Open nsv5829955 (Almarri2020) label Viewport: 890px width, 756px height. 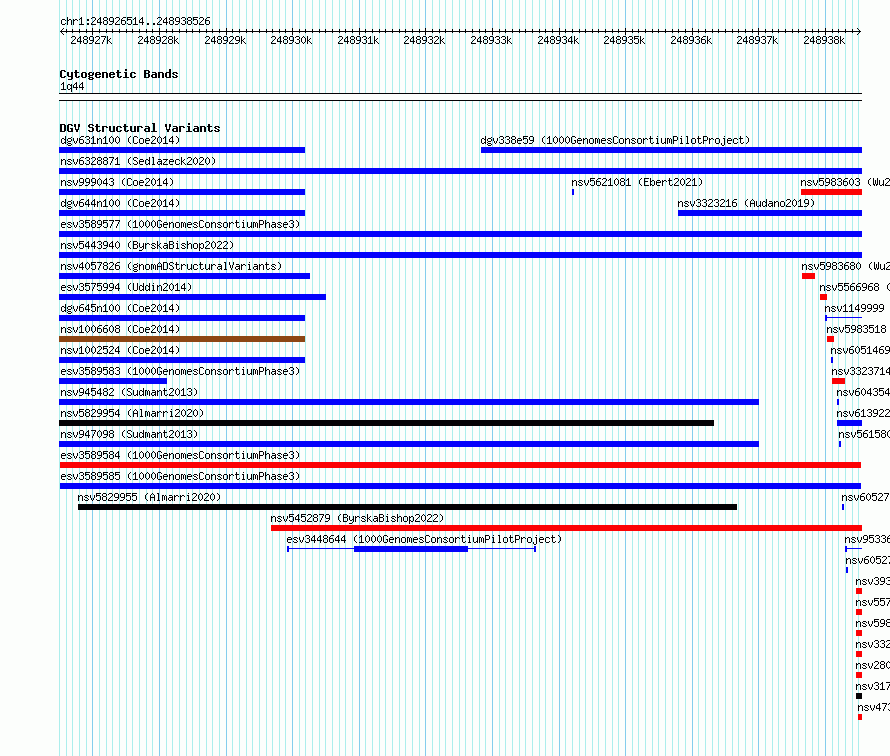(149, 497)
